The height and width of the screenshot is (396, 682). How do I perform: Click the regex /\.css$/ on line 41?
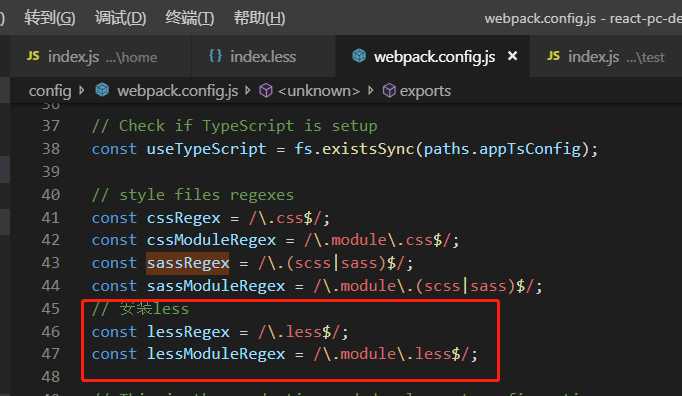tap(284, 218)
